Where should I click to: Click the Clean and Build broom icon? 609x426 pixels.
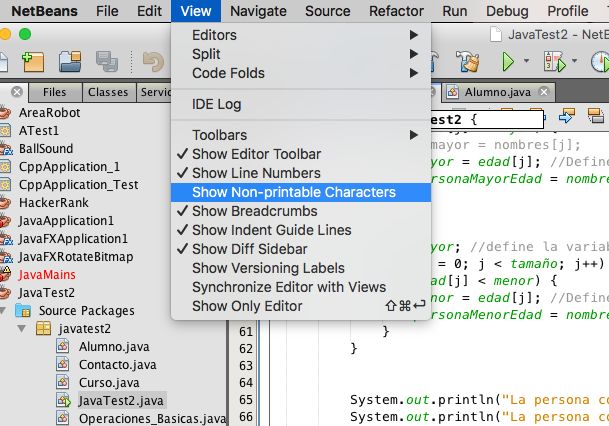click(x=468, y=62)
